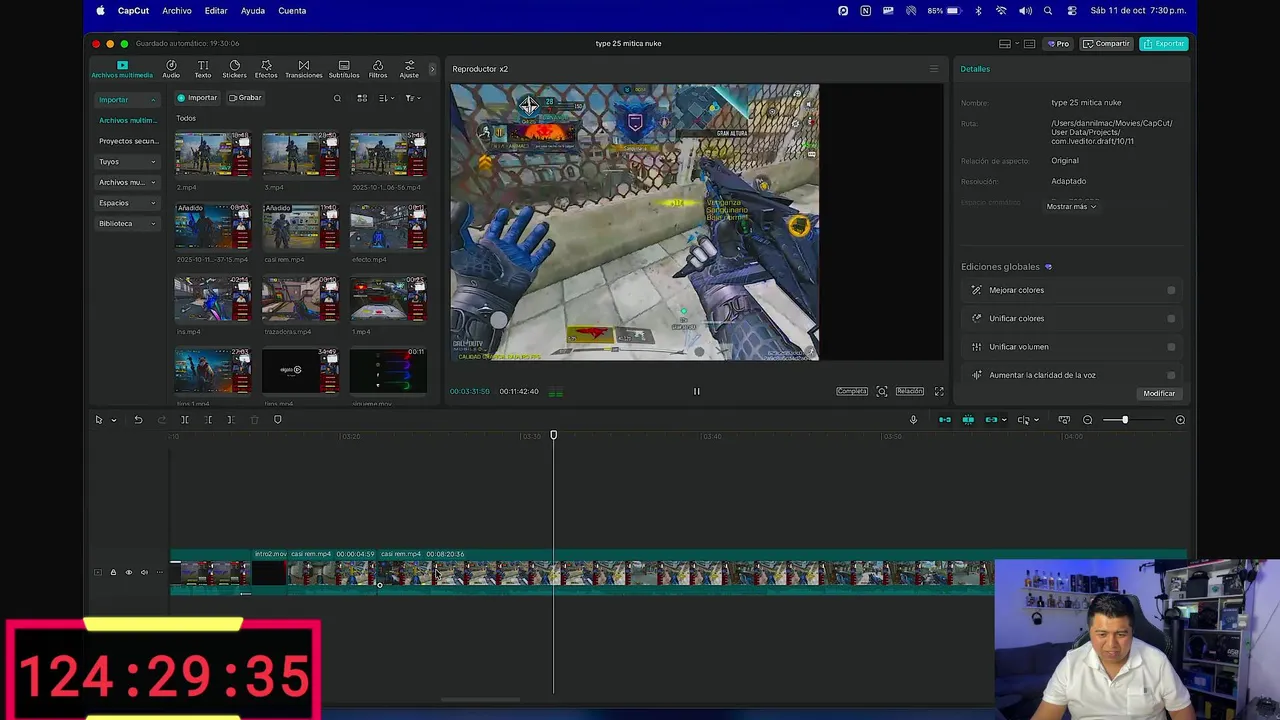Lock the main video track

(113, 572)
